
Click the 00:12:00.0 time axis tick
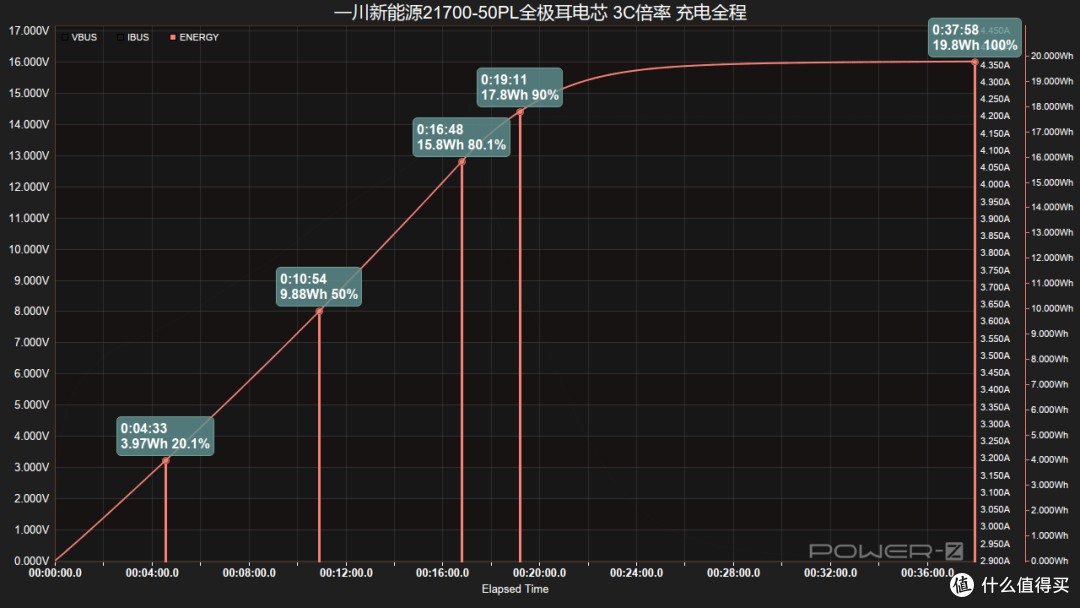[346, 573]
